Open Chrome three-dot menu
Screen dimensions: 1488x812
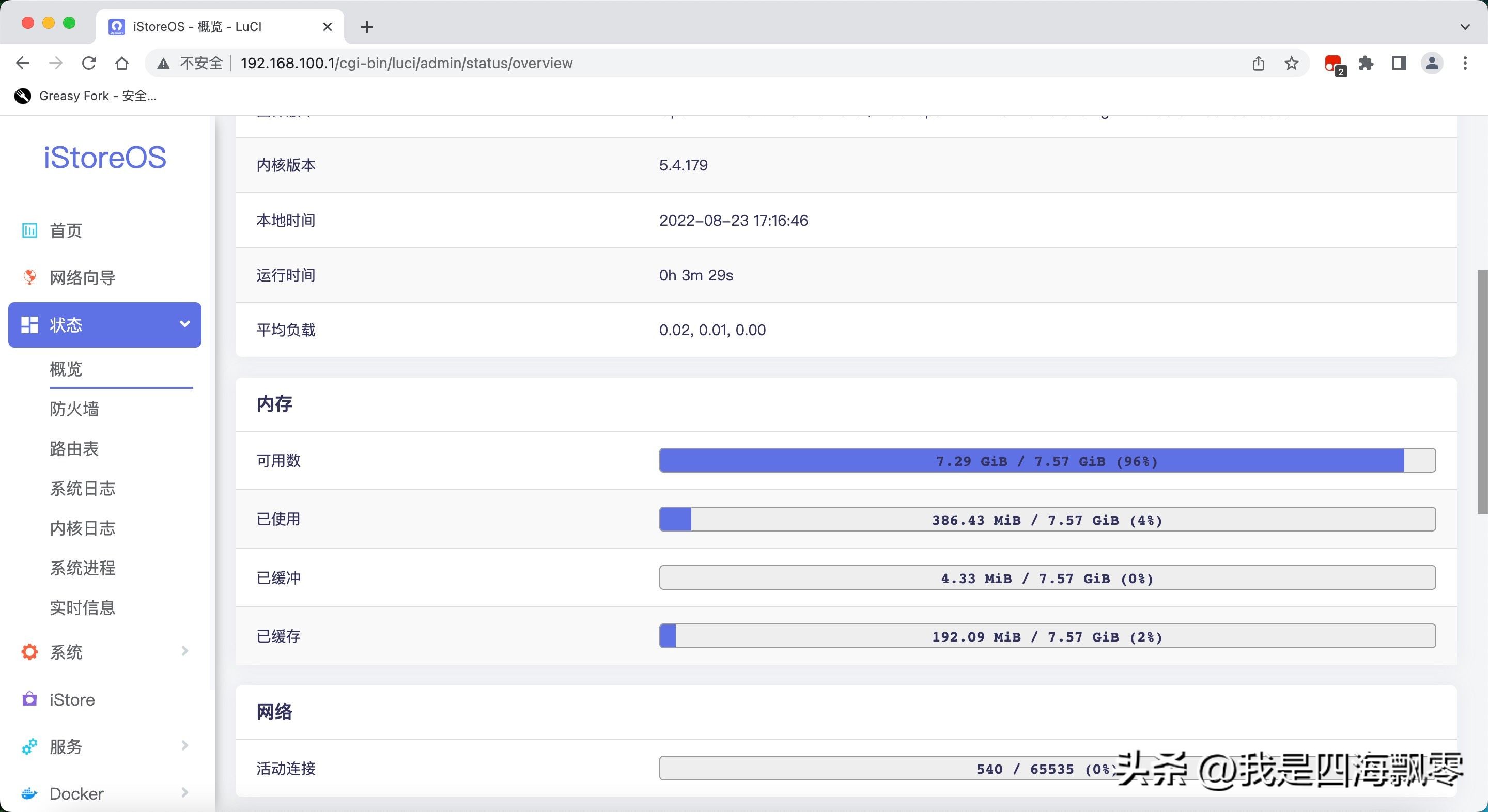[x=1465, y=63]
